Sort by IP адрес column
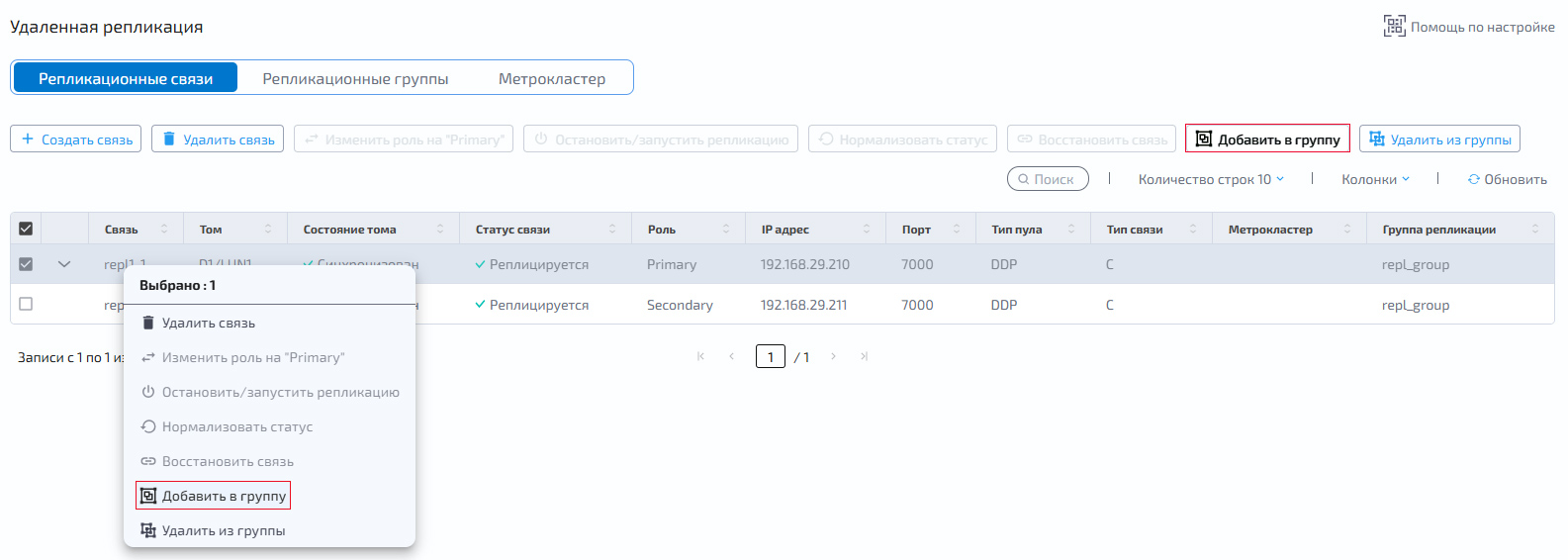This screenshot has width=1568, height=560. pos(867,229)
